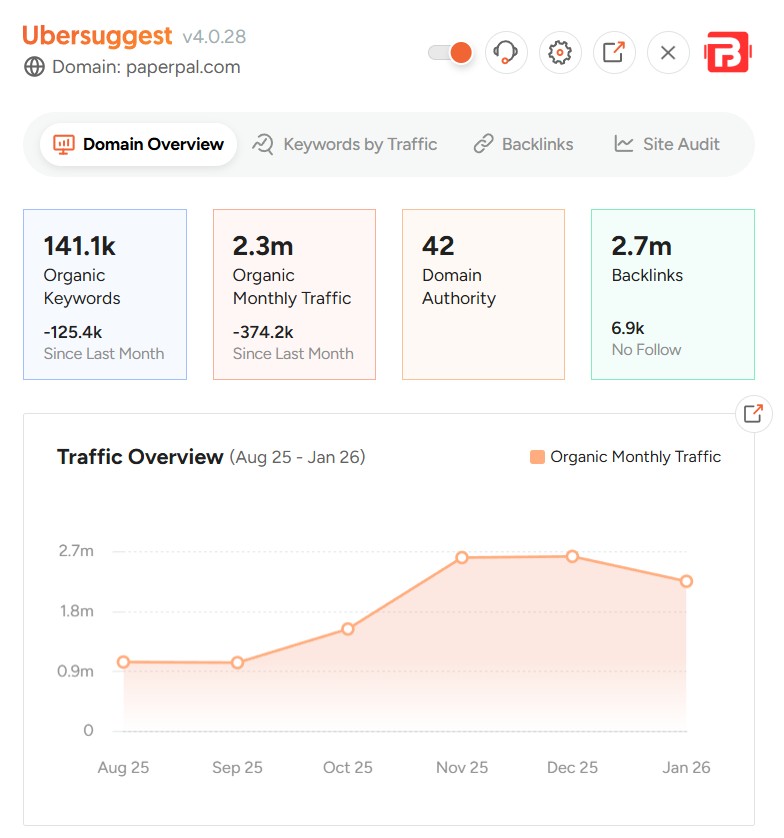This screenshot has width=784, height=838.
Task: Open settings via the gear icon
Action: click(x=560, y=52)
